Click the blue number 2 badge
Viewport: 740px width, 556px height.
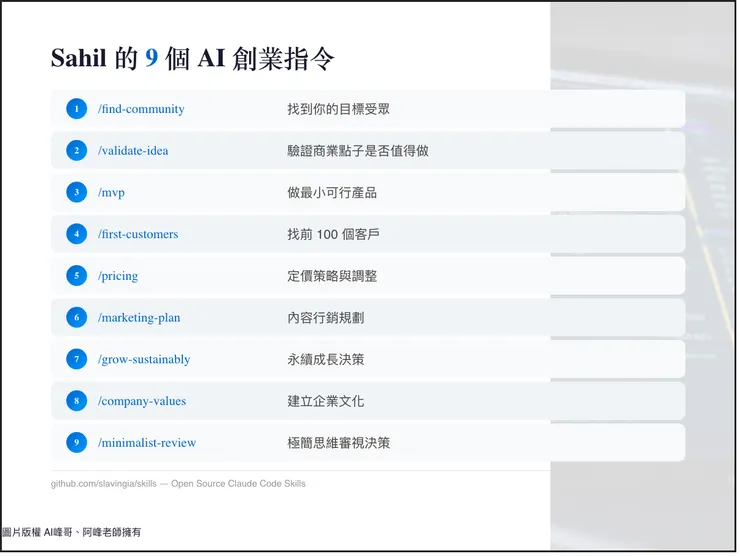[76, 151]
